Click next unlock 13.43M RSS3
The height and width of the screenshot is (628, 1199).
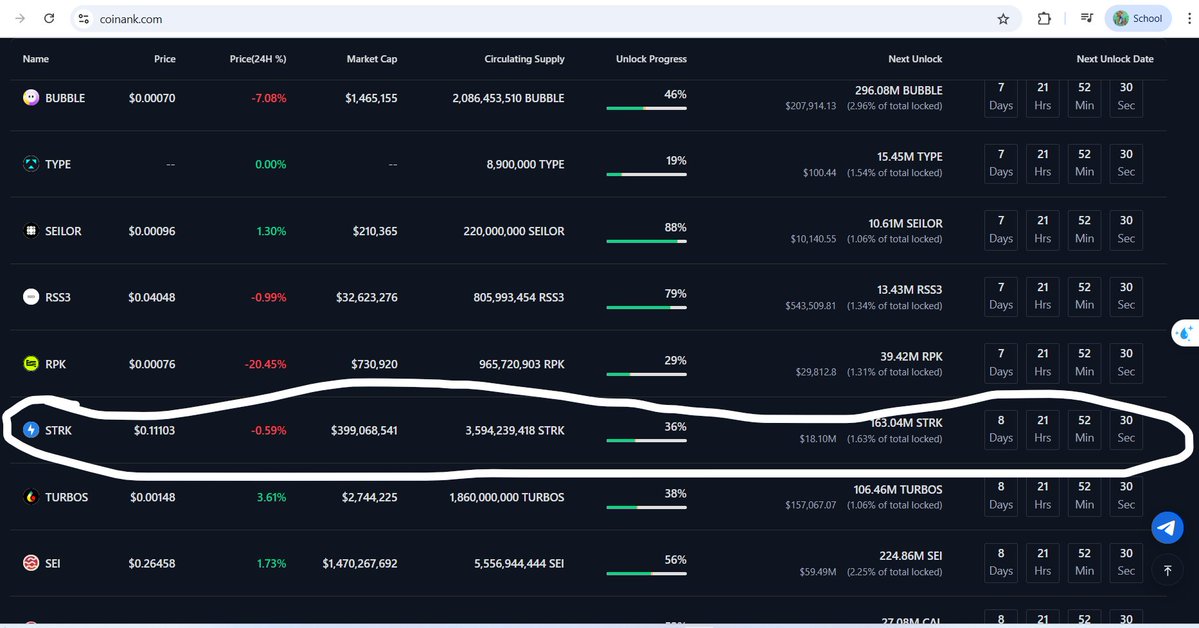coord(909,289)
